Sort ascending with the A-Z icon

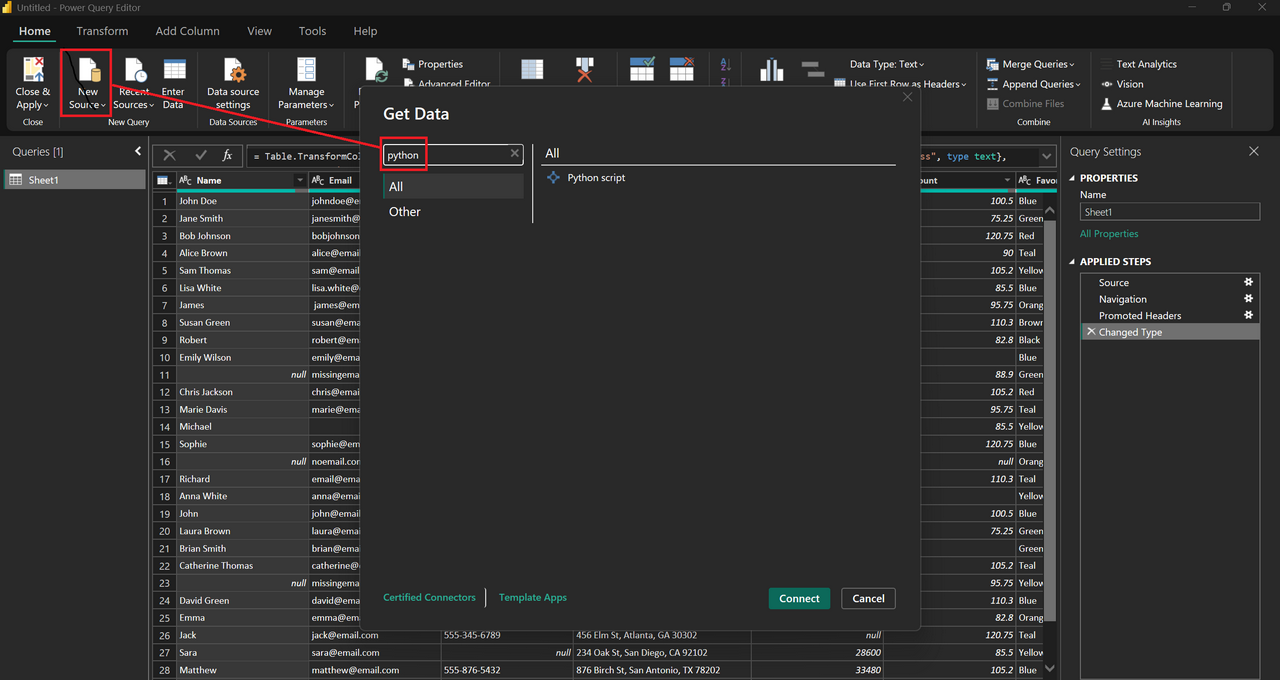(726, 64)
